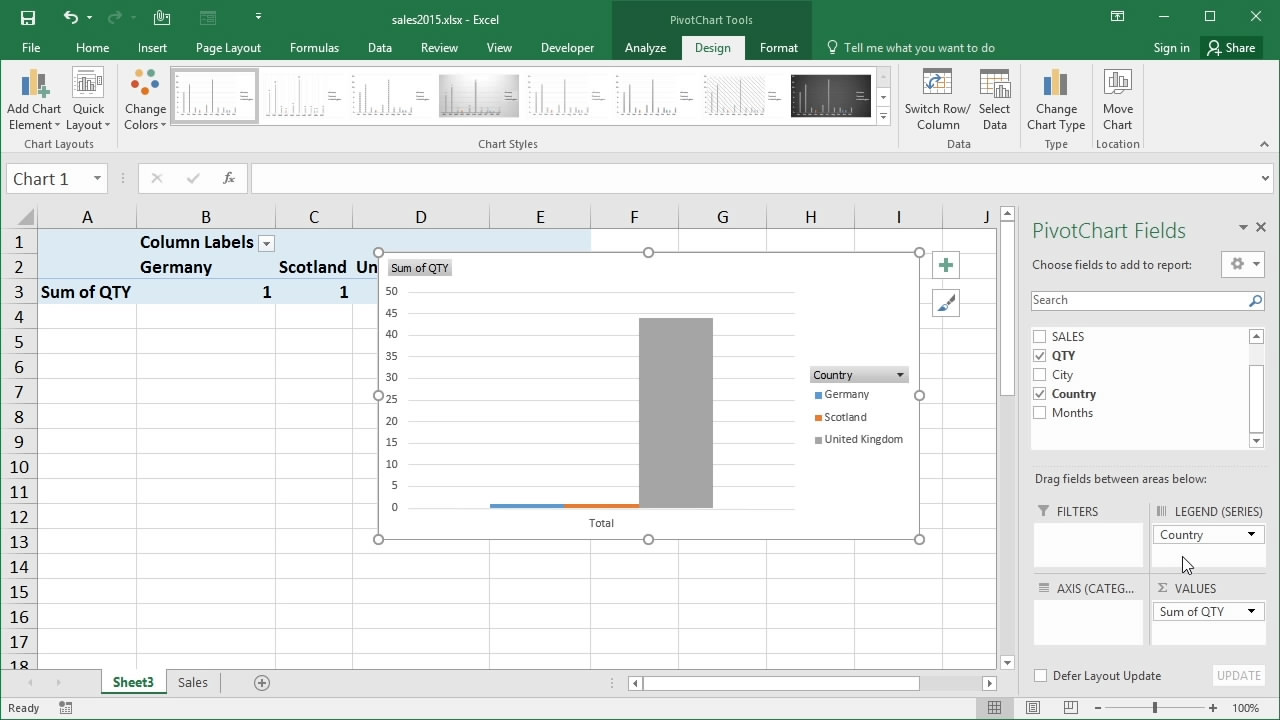Viewport: 1280px width, 720px height.
Task: Check the SALES field checkbox
Action: tap(1040, 337)
